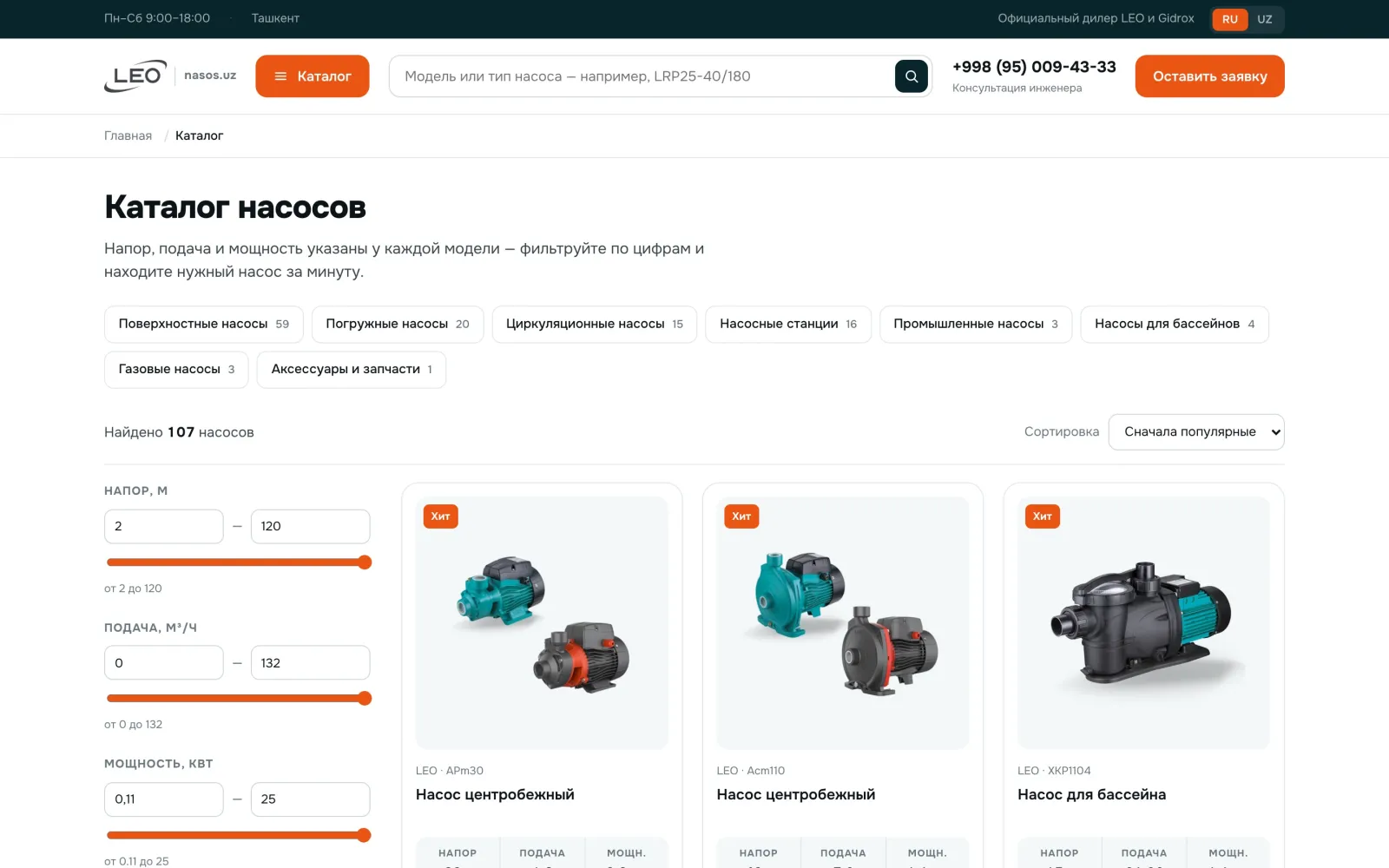Click the LEO · APm30 model label
Screen dimensions: 1389x868
pos(450,771)
